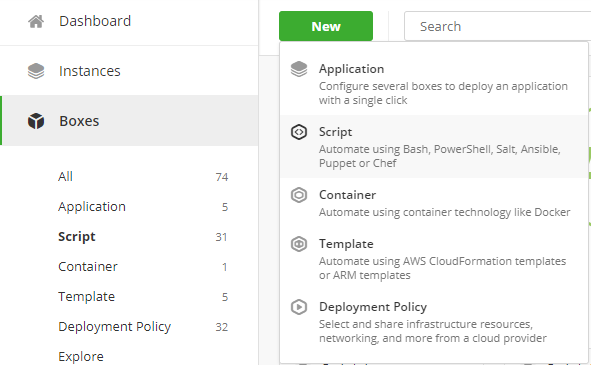This screenshot has height=365, width=591.
Task: Choose Container title in the New menu
Action: click(x=348, y=195)
